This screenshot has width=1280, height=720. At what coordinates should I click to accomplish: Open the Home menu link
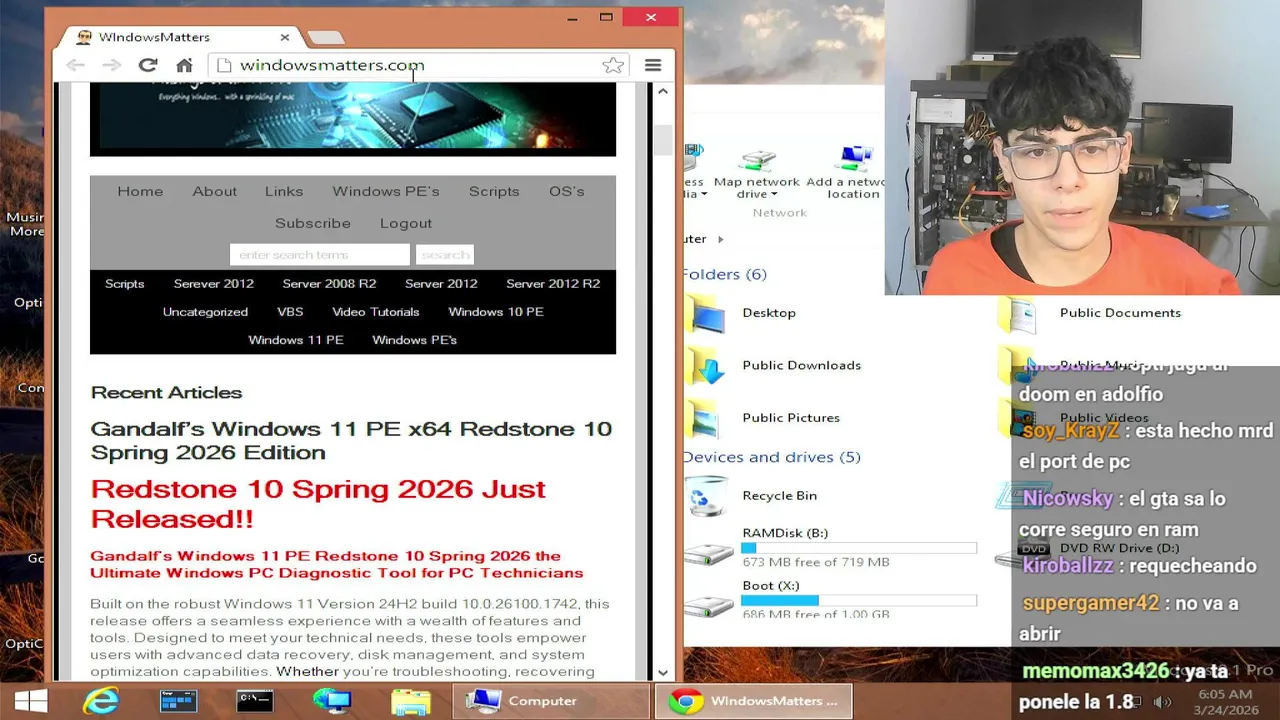tap(140, 191)
